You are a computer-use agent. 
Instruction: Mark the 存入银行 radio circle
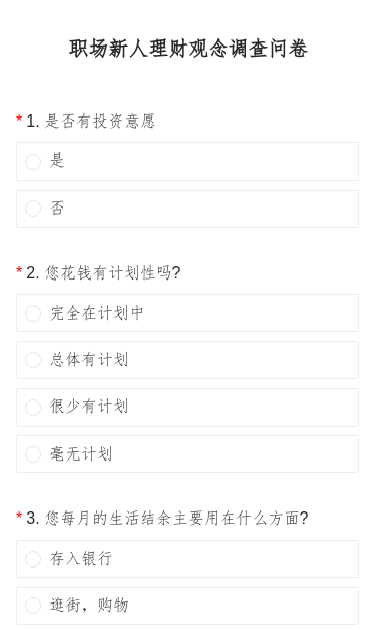pos(33,559)
